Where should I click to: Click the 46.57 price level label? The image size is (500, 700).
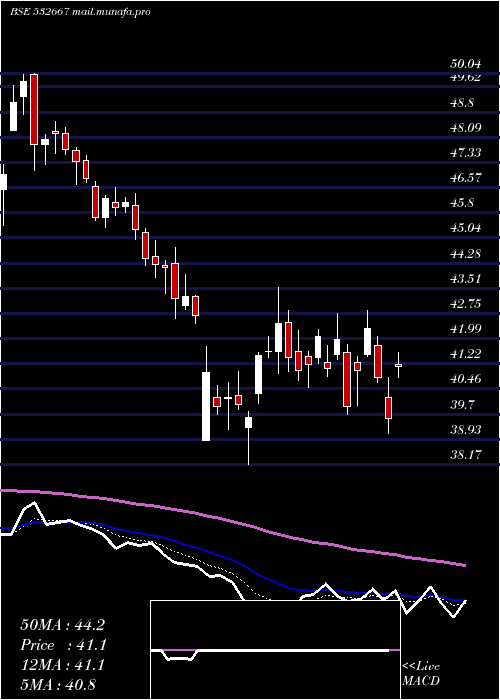click(465, 178)
